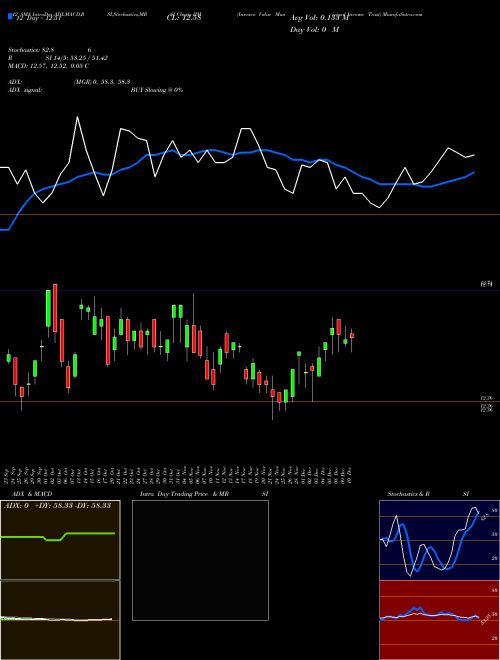Click the 'Stochastics & R' panel title

[408, 494]
